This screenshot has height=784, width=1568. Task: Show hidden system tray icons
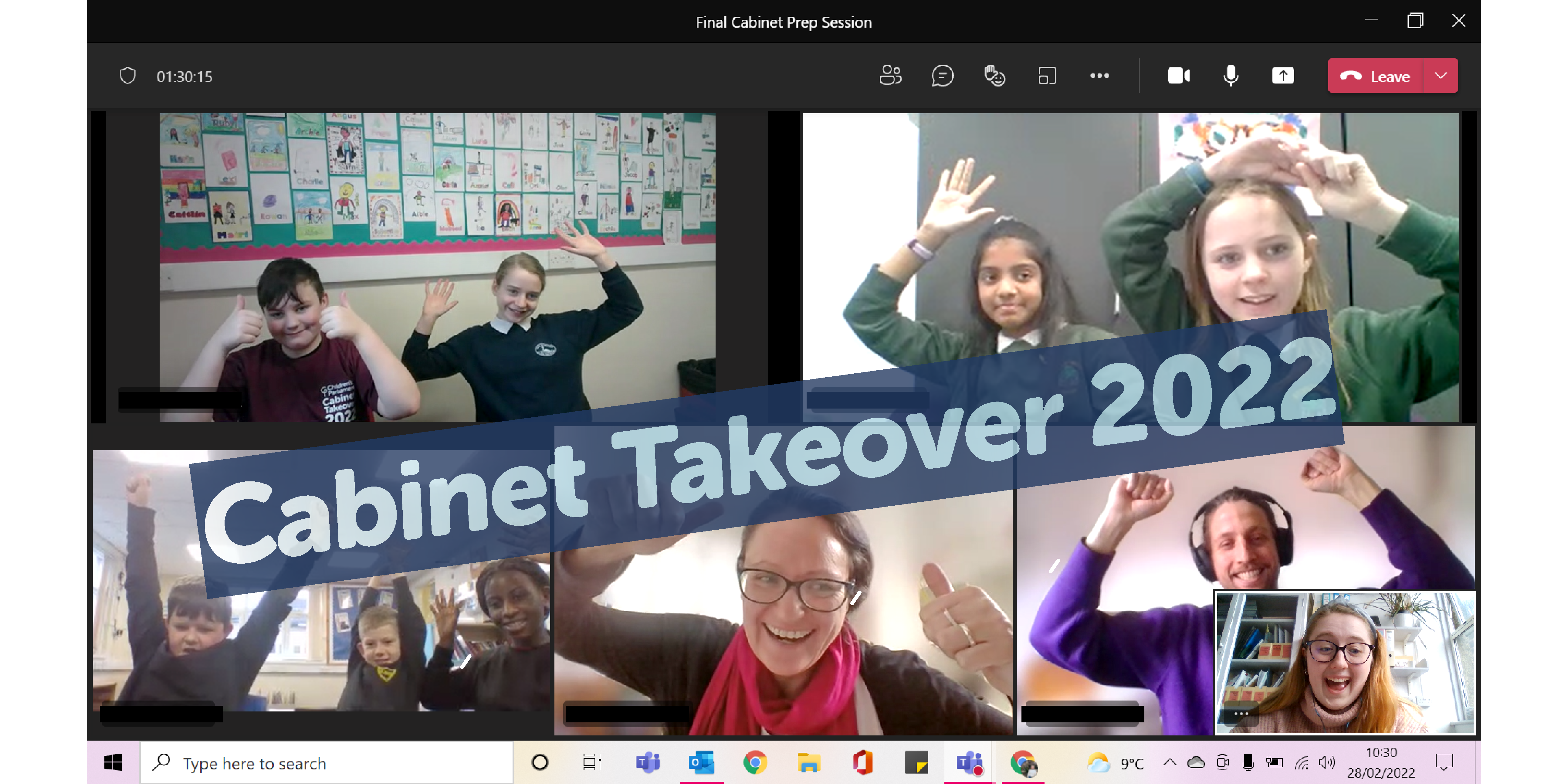[1169, 763]
